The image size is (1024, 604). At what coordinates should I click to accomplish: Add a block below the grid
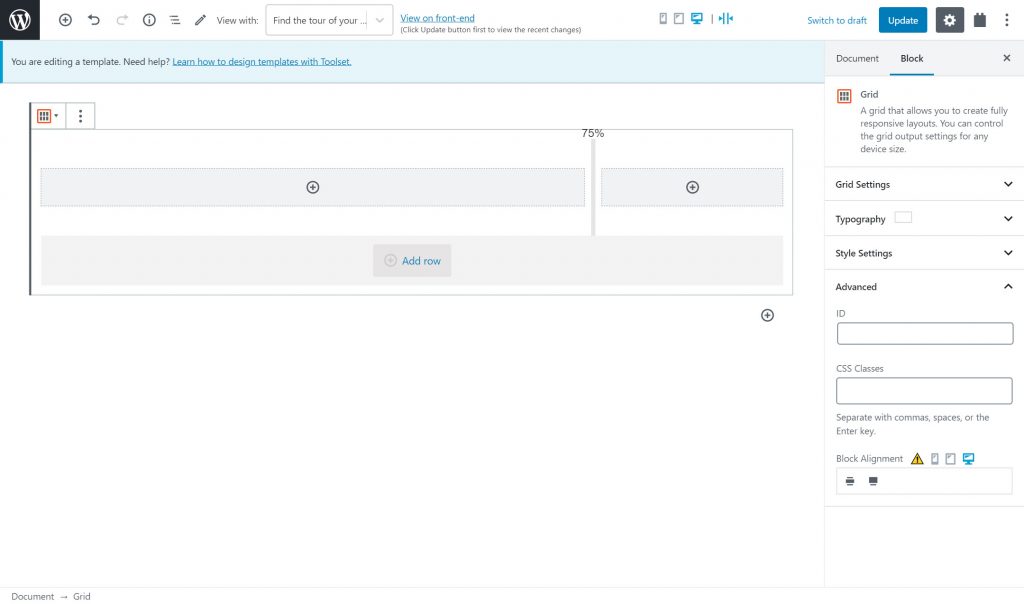pyautogui.click(x=767, y=315)
